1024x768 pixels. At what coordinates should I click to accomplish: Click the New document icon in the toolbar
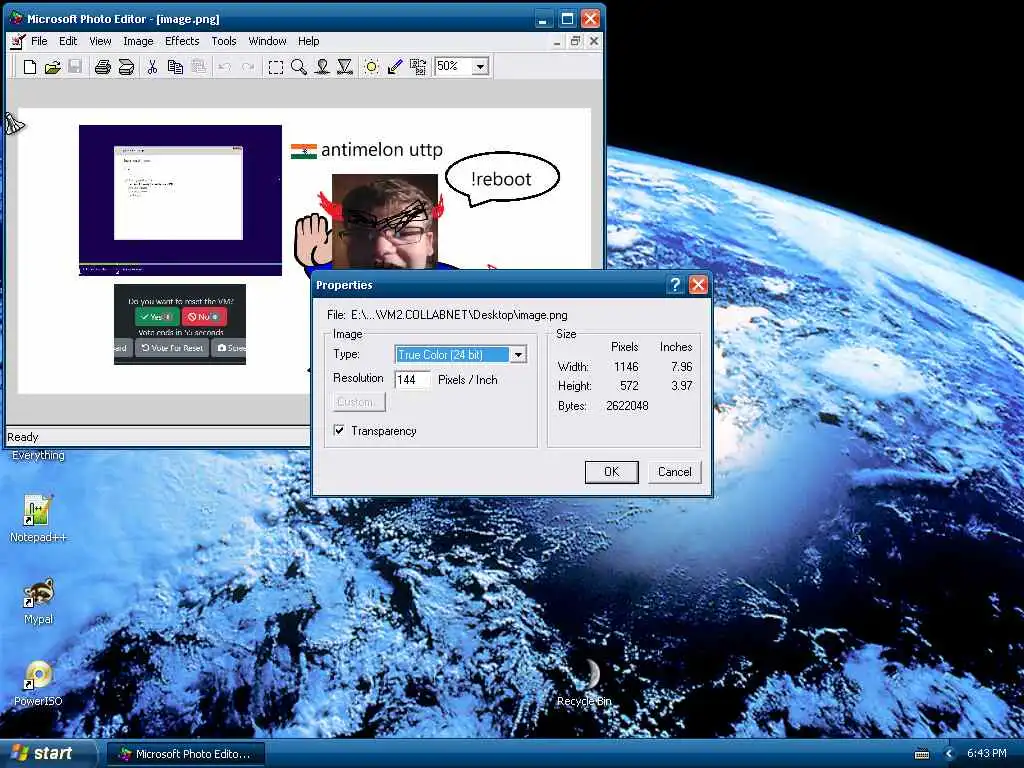(x=29, y=67)
